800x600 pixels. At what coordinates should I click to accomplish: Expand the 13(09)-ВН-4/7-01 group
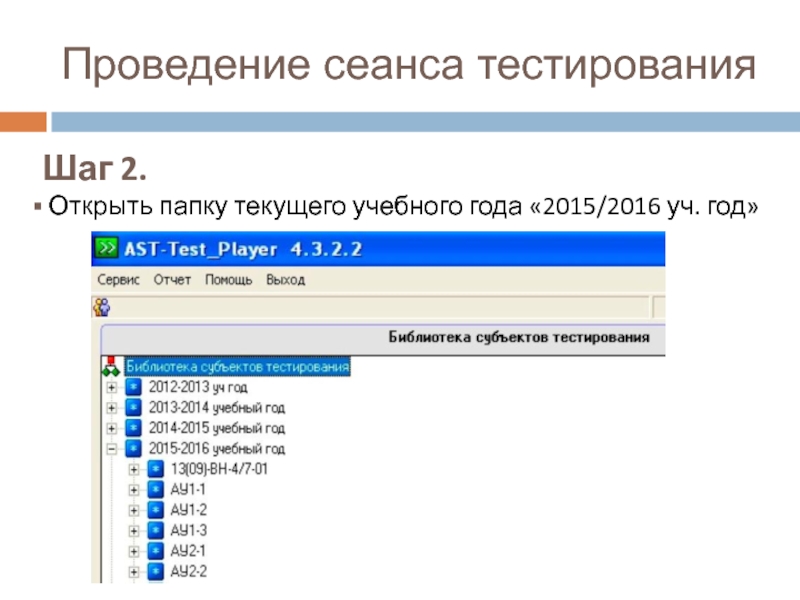(134, 469)
